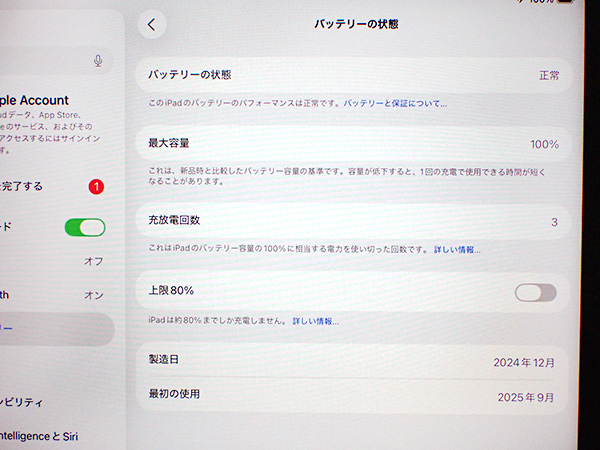The image size is (600, 450).
Task: Tap the 最大容量 row showing 100%
Action: point(354,144)
